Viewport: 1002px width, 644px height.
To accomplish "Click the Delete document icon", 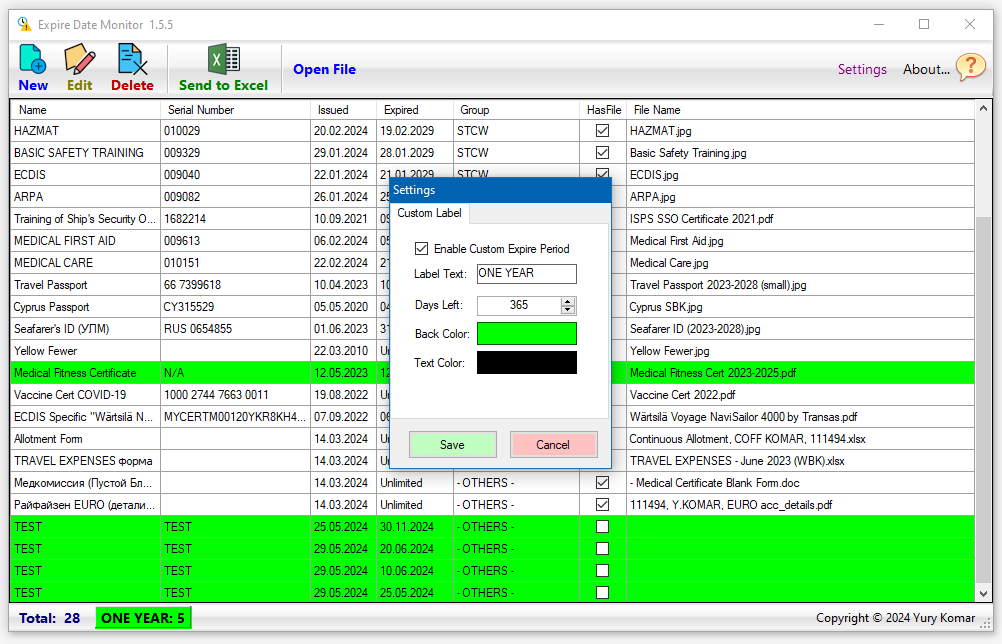I will point(132,59).
